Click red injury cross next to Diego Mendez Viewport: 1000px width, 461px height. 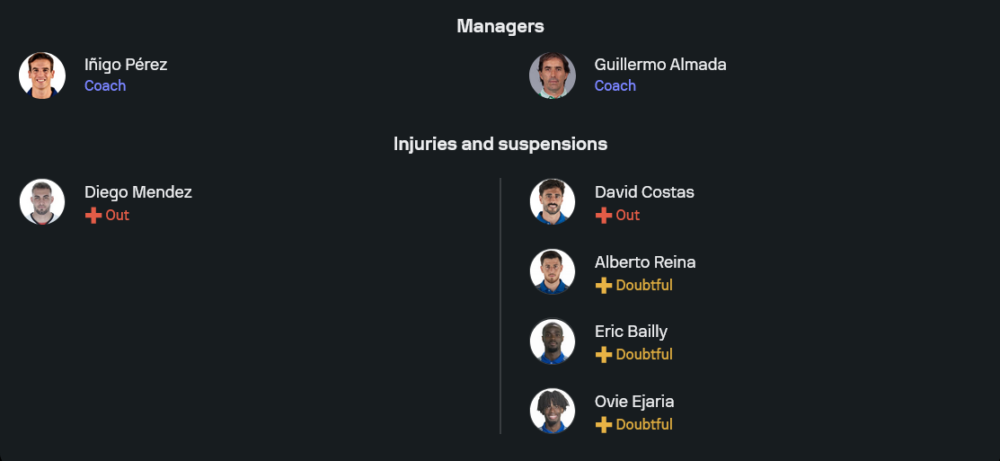click(x=93, y=215)
